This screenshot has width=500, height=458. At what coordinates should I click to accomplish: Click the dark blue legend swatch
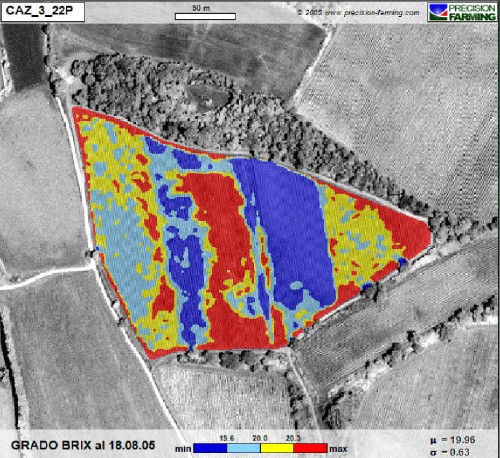tap(210, 448)
